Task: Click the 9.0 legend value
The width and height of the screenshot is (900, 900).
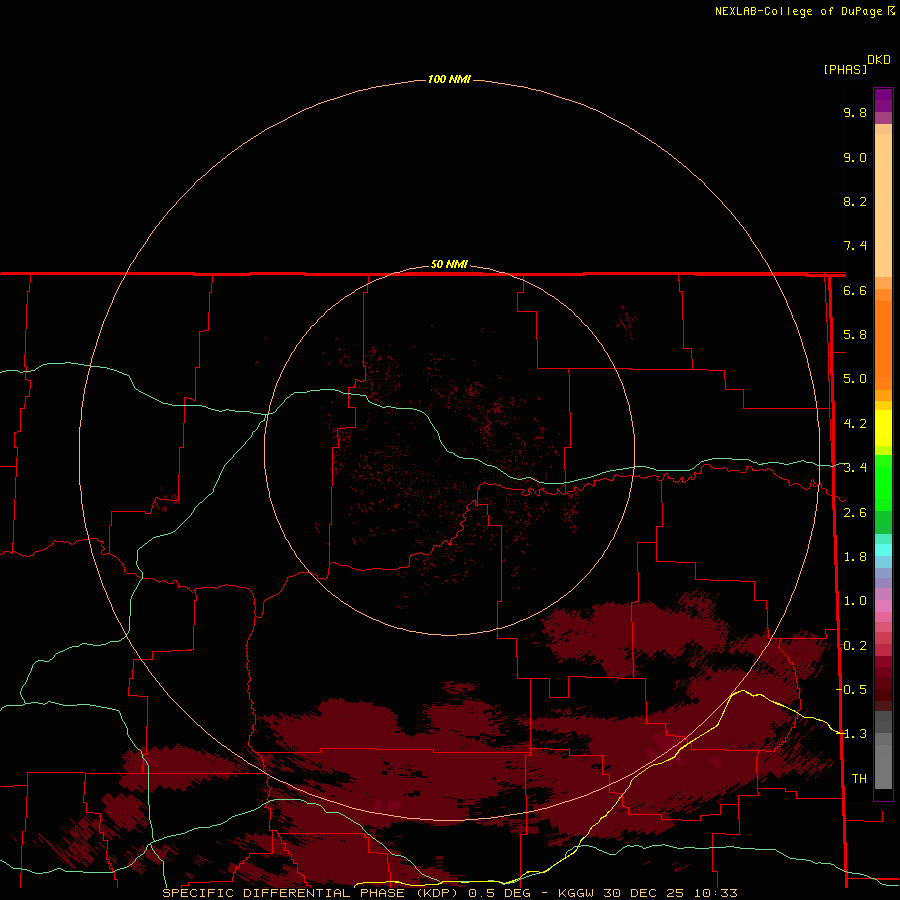Action: 855,157
